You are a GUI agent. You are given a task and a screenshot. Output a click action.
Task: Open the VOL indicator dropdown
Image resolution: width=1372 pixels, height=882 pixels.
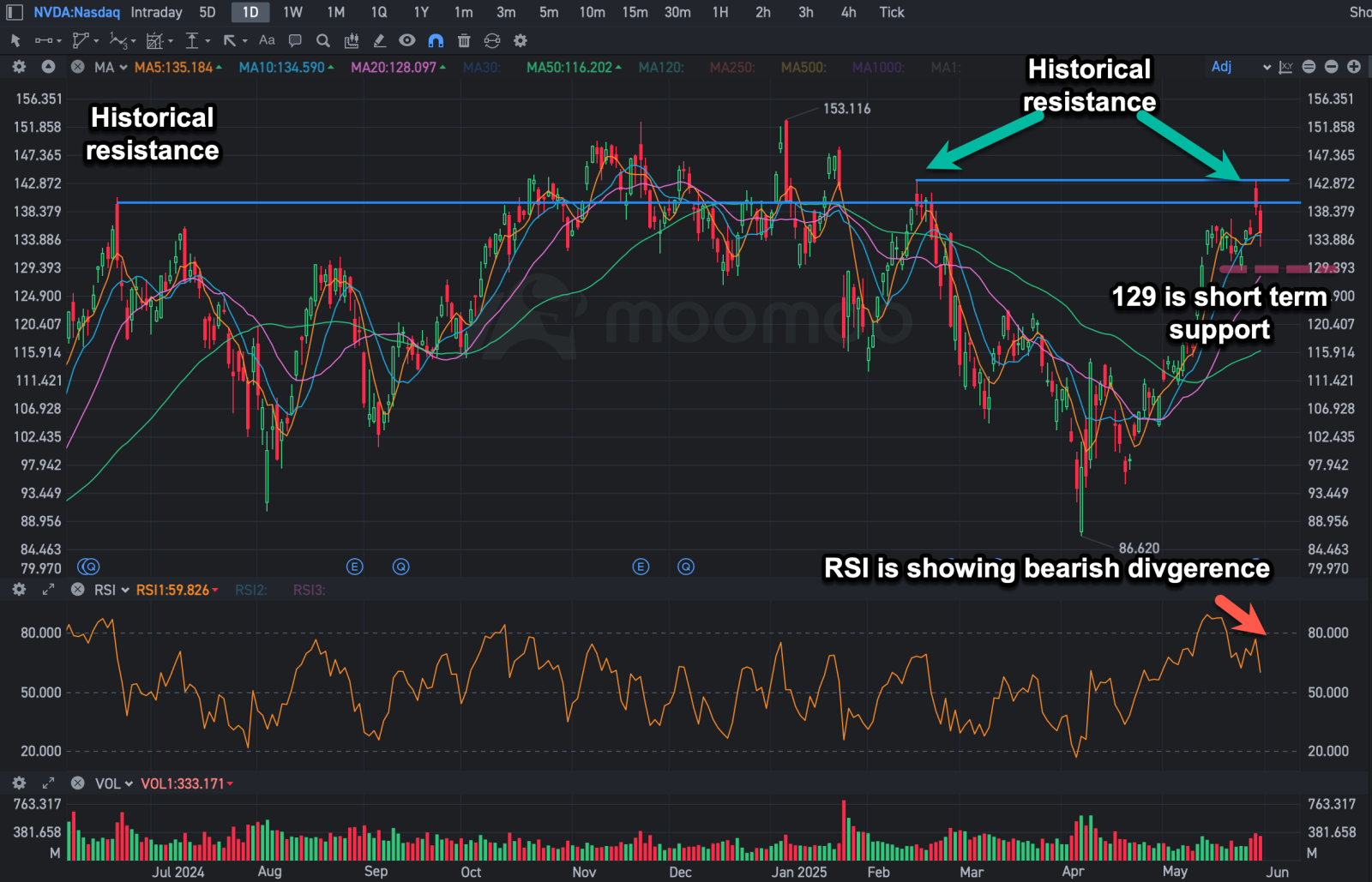click(114, 783)
